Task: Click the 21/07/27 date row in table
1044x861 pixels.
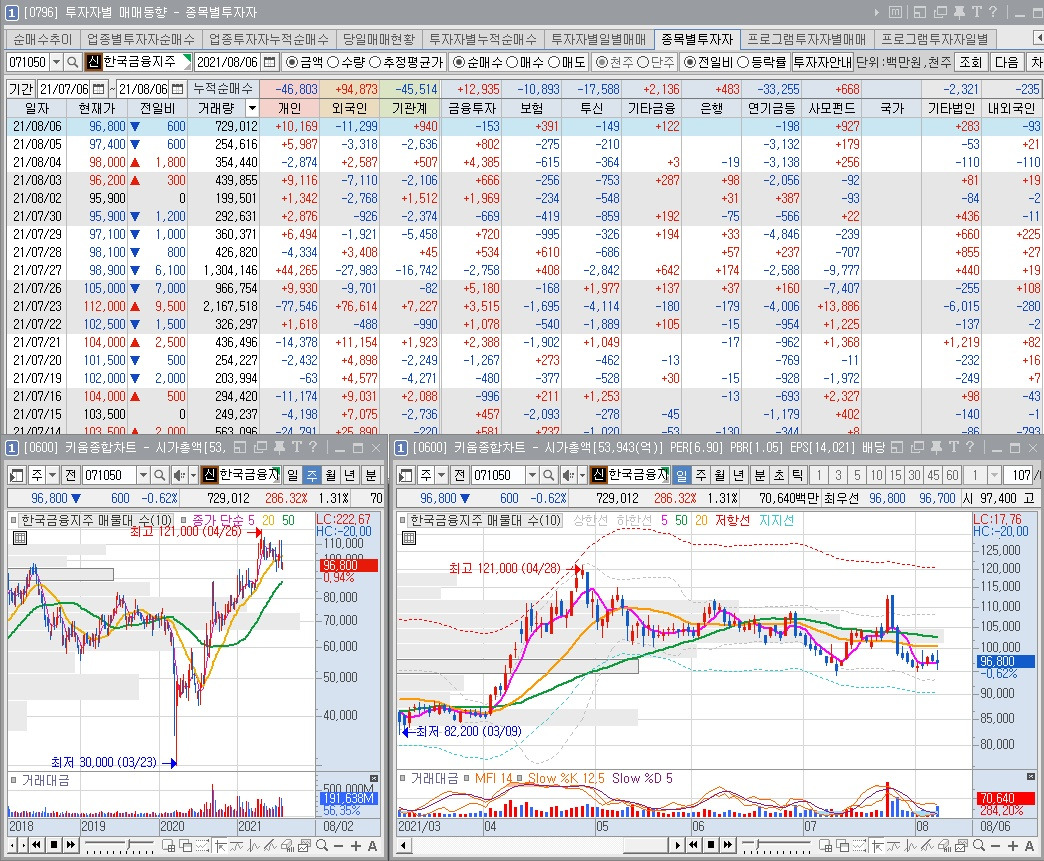Action: [x=525, y=270]
